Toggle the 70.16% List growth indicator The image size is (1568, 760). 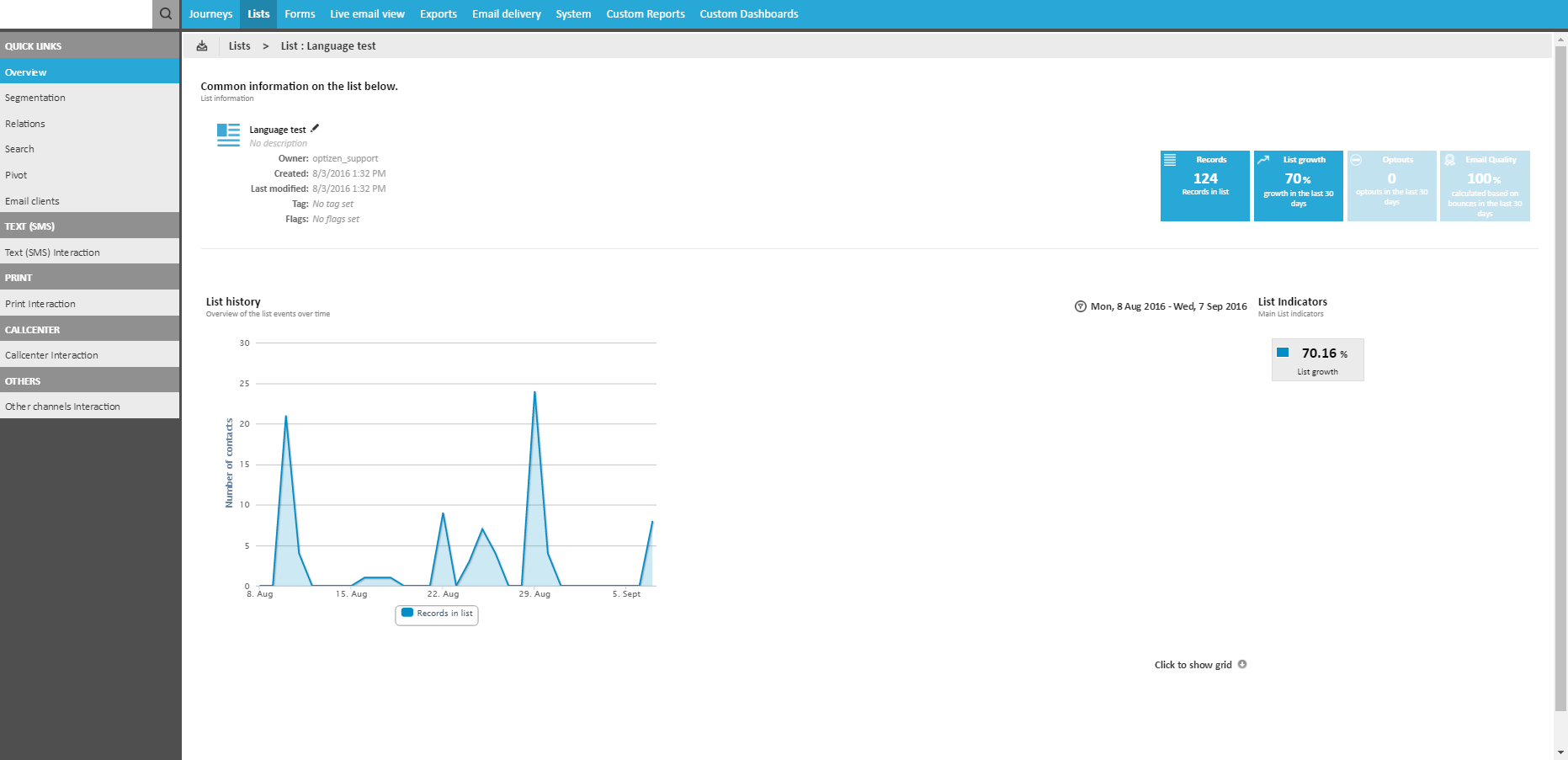(x=1317, y=360)
